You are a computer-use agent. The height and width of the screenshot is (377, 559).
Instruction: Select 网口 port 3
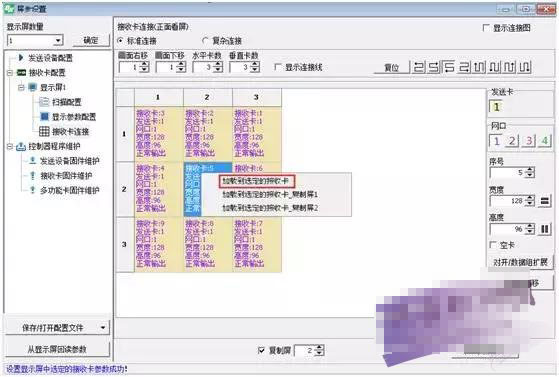click(528, 141)
